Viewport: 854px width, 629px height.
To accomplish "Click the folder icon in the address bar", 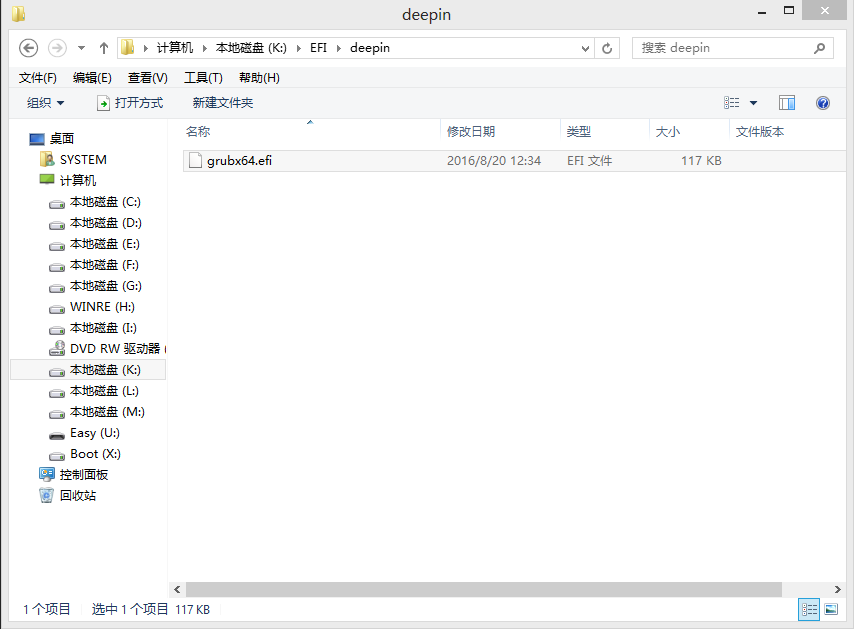I will click(127, 47).
